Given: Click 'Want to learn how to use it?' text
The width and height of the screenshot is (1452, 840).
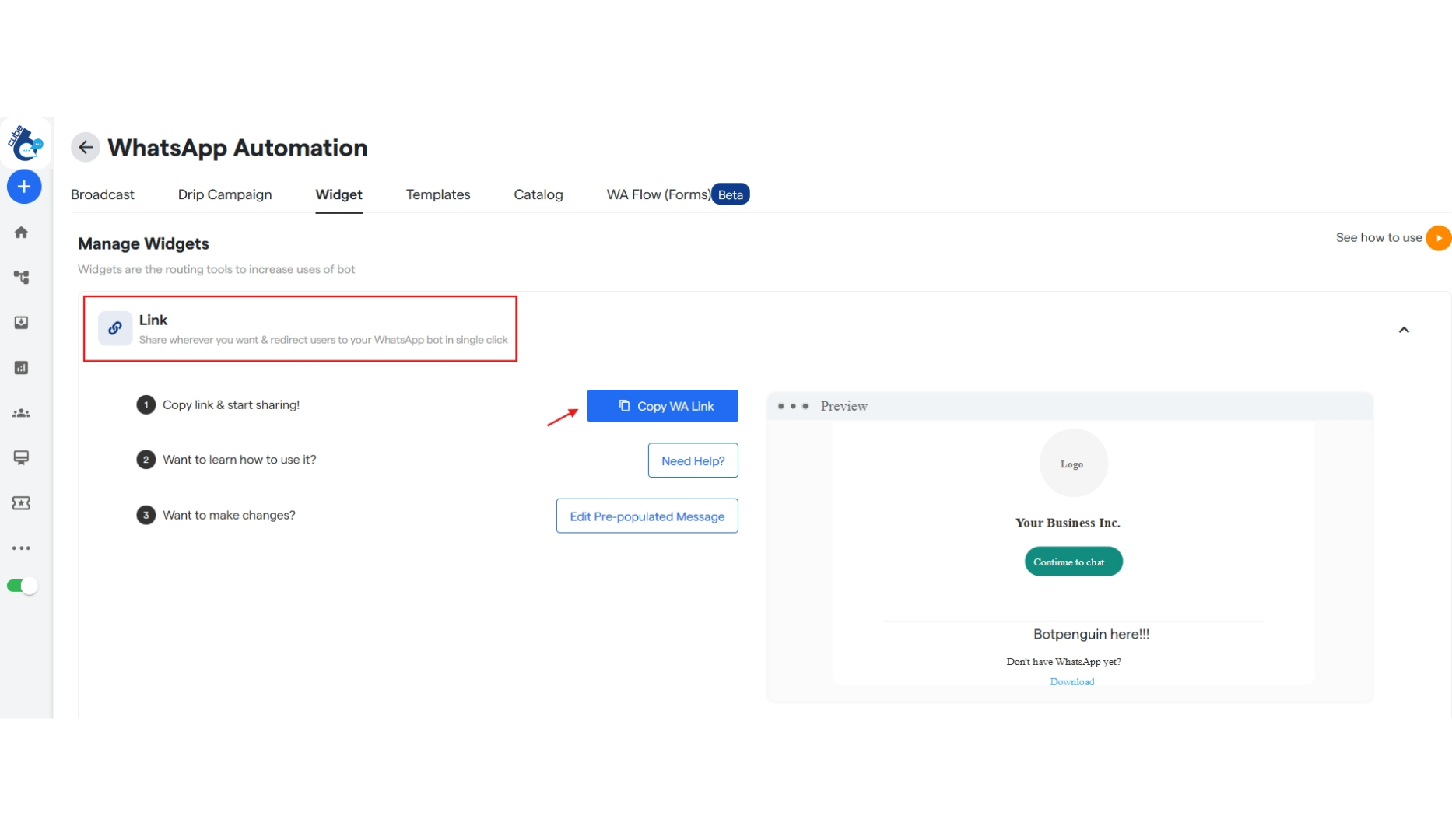Looking at the screenshot, I should point(240,460).
